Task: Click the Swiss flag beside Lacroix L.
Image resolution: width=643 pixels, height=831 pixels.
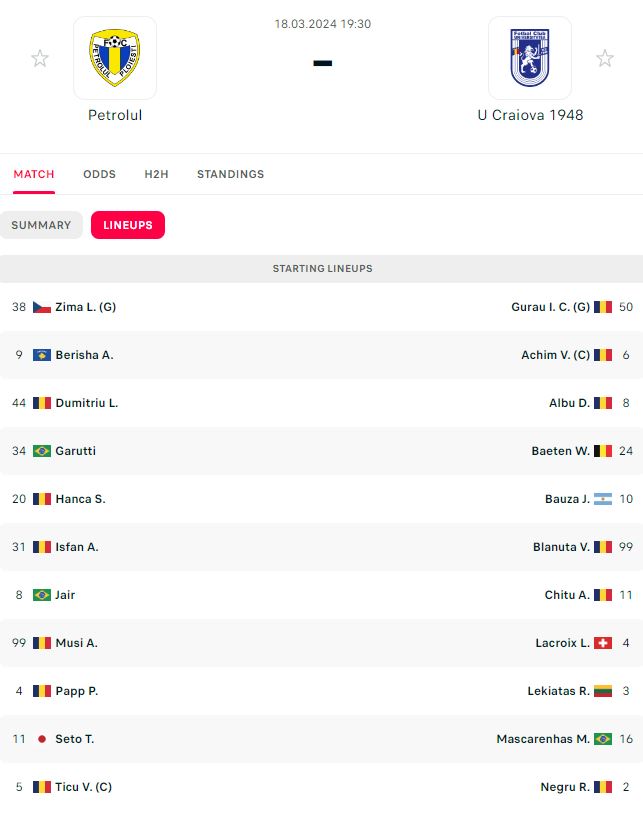Action: coord(603,643)
